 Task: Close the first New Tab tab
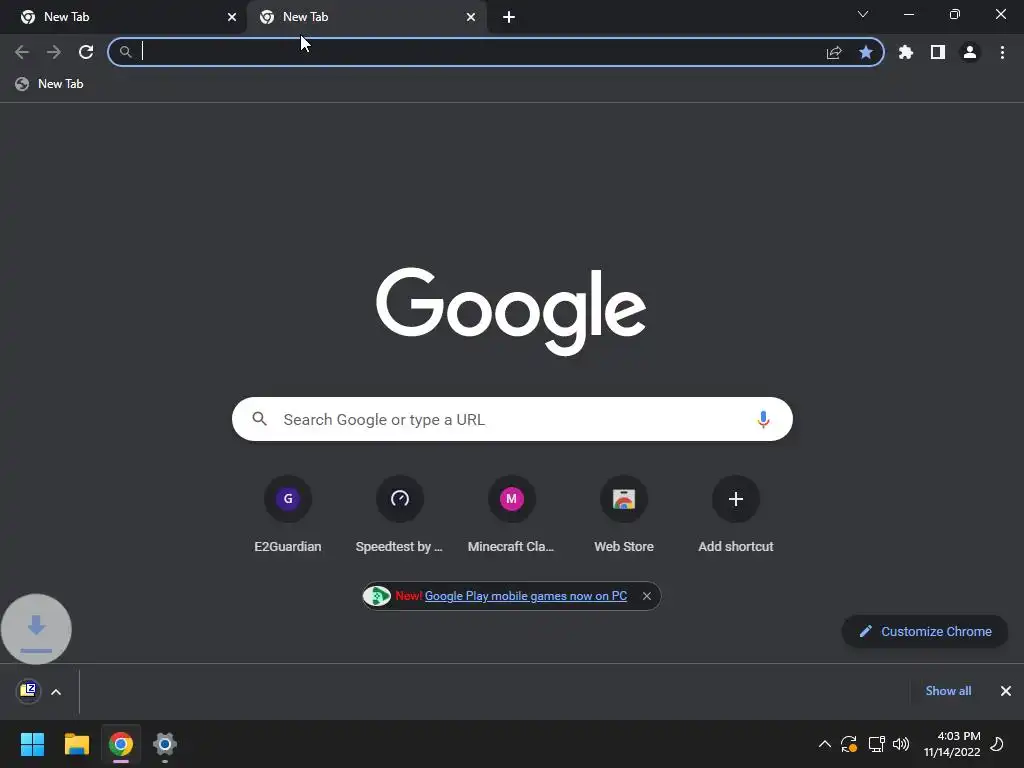click(x=232, y=17)
